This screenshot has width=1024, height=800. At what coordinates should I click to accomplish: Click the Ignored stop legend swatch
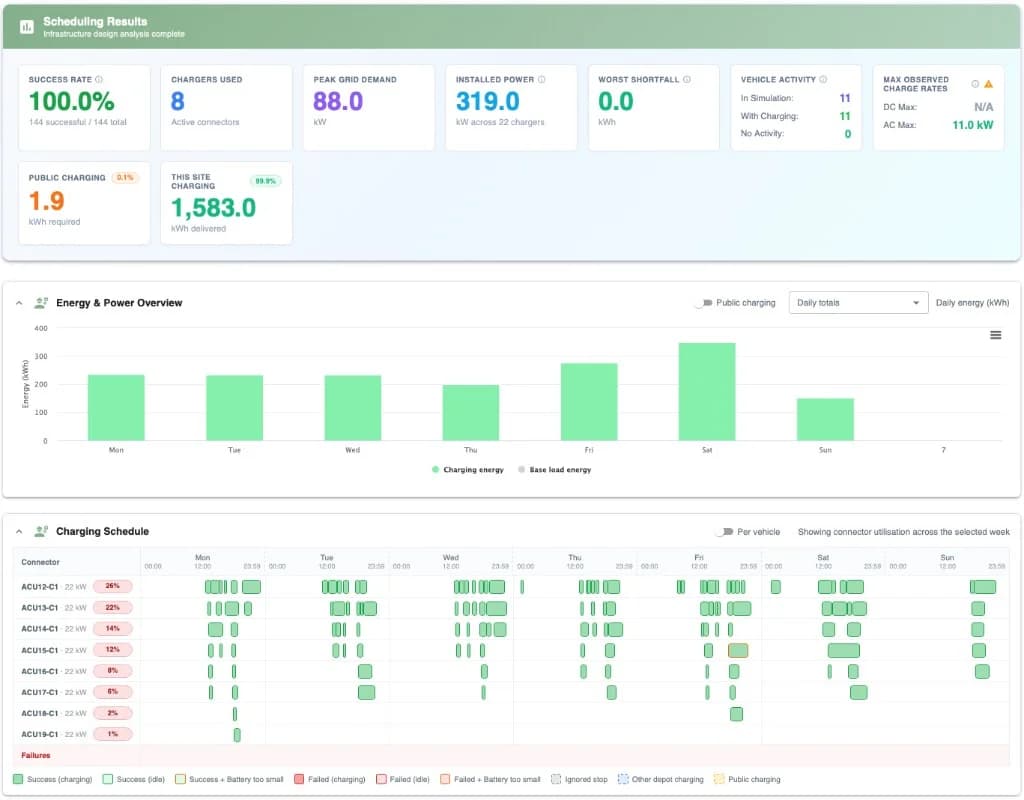pyautogui.click(x=556, y=779)
